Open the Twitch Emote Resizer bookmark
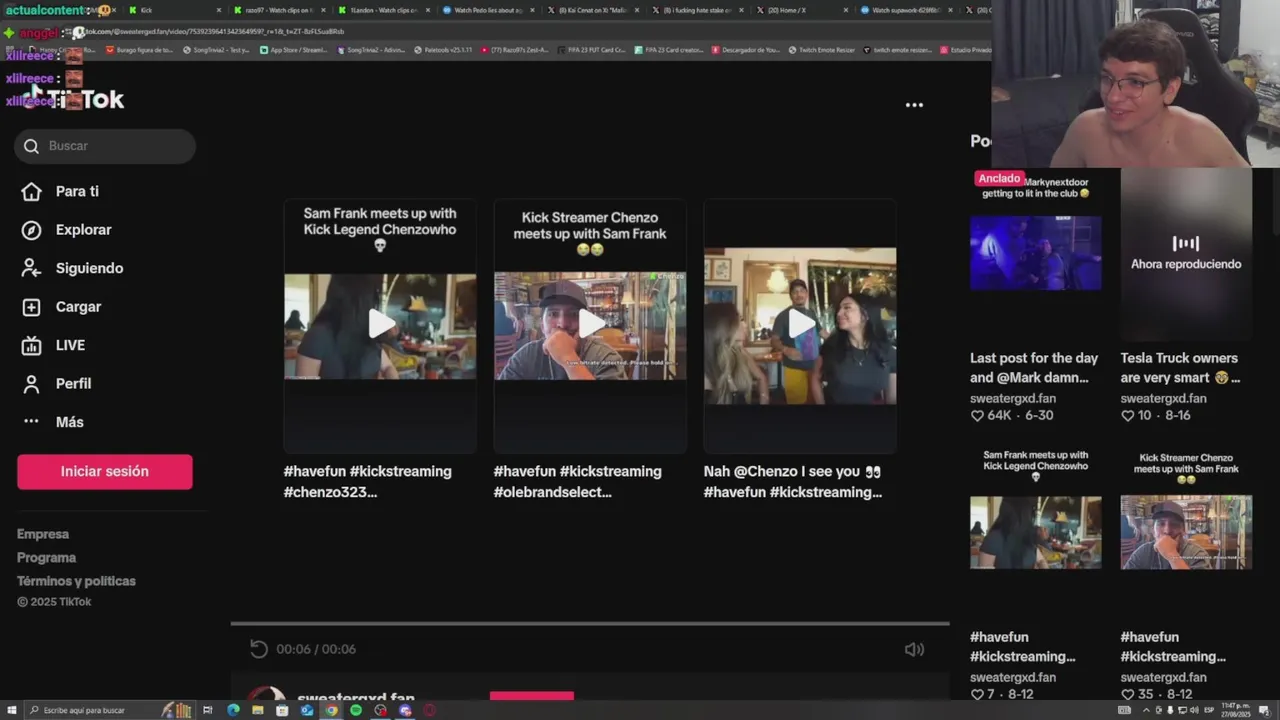Screen dimensions: 1280x720 [x=821, y=50]
